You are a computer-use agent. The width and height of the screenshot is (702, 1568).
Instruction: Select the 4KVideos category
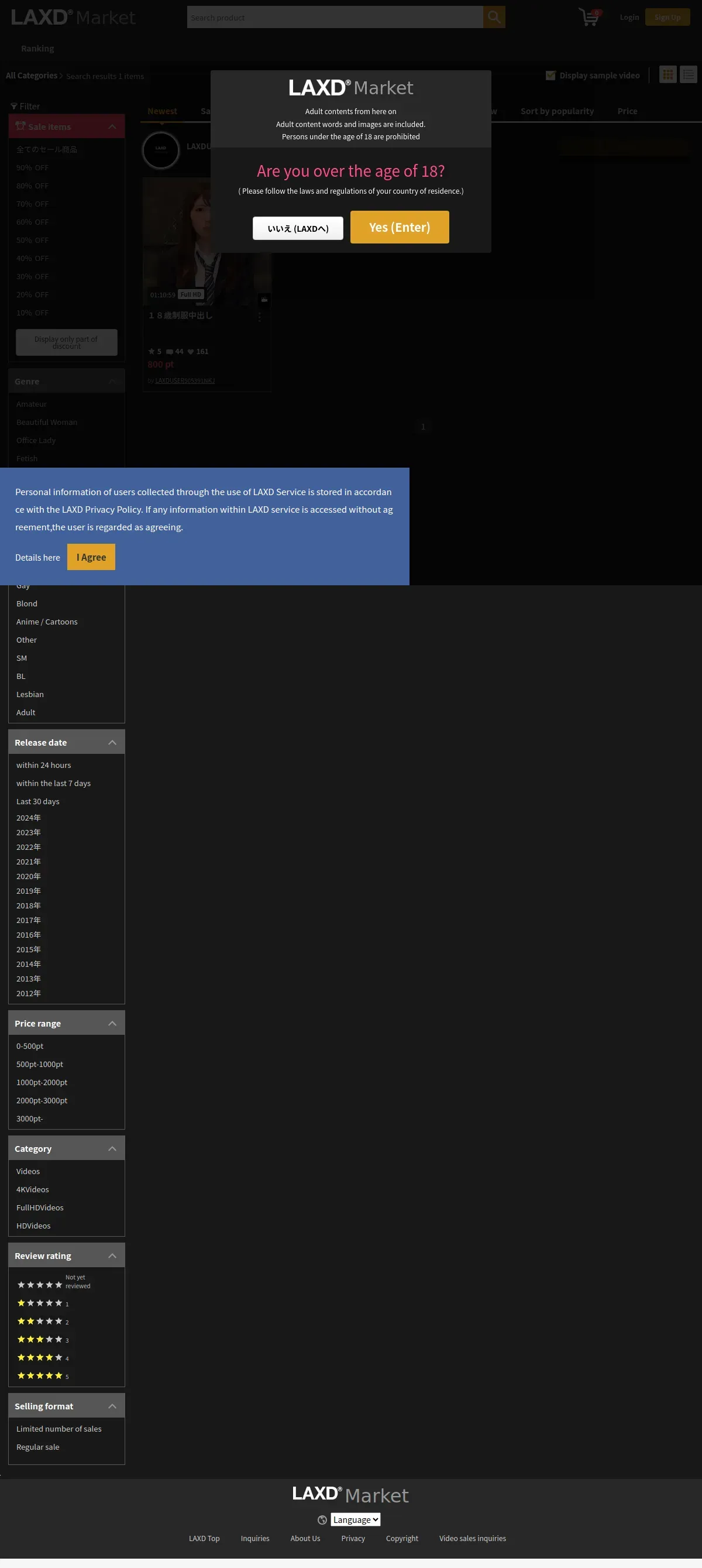tap(33, 1189)
